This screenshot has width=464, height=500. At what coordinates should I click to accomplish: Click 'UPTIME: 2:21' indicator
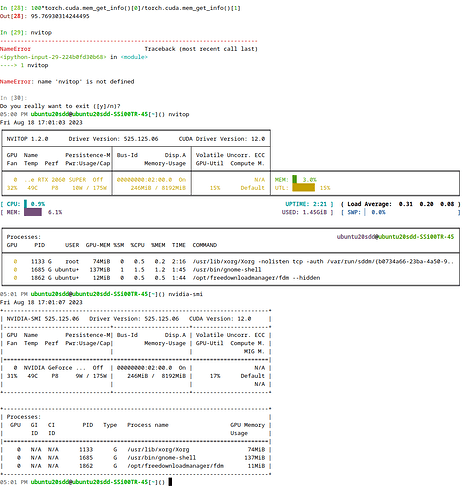click(x=306, y=204)
